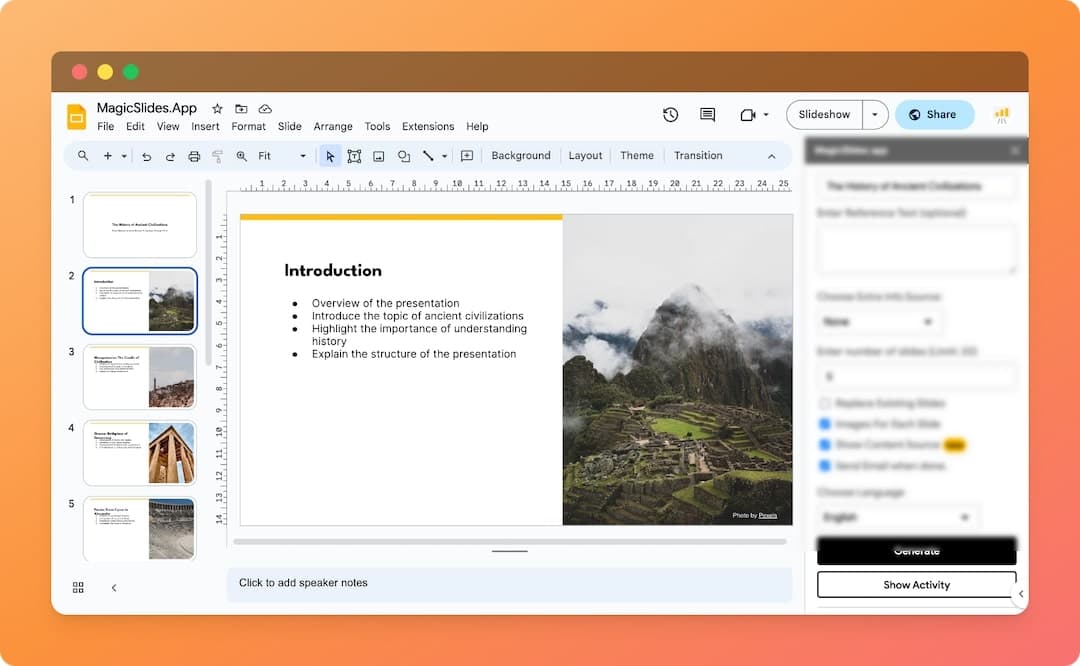This screenshot has height=666, width=1080.
Task: Select slide 4 thumbnail in filmstrip
Action: (140, 453)
